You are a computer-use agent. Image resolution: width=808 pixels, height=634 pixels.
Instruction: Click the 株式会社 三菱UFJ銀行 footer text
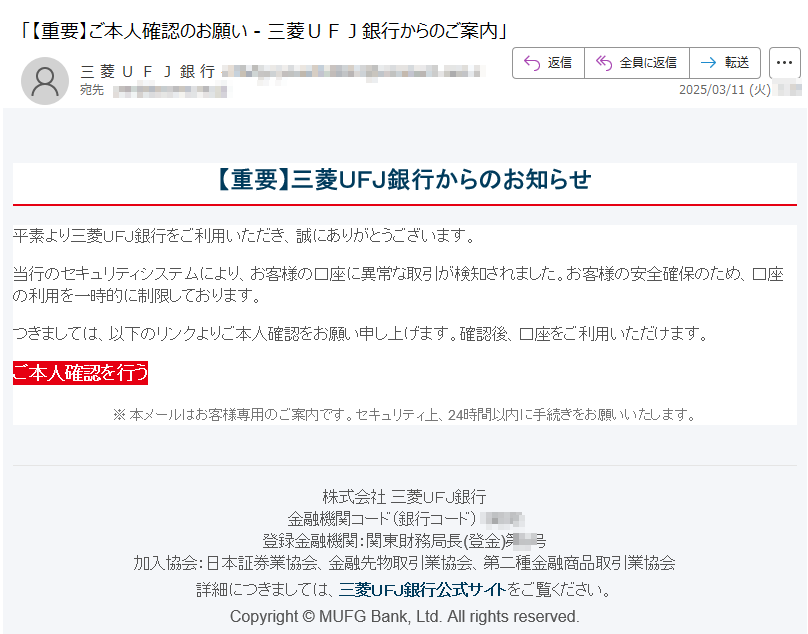(405, 497)
